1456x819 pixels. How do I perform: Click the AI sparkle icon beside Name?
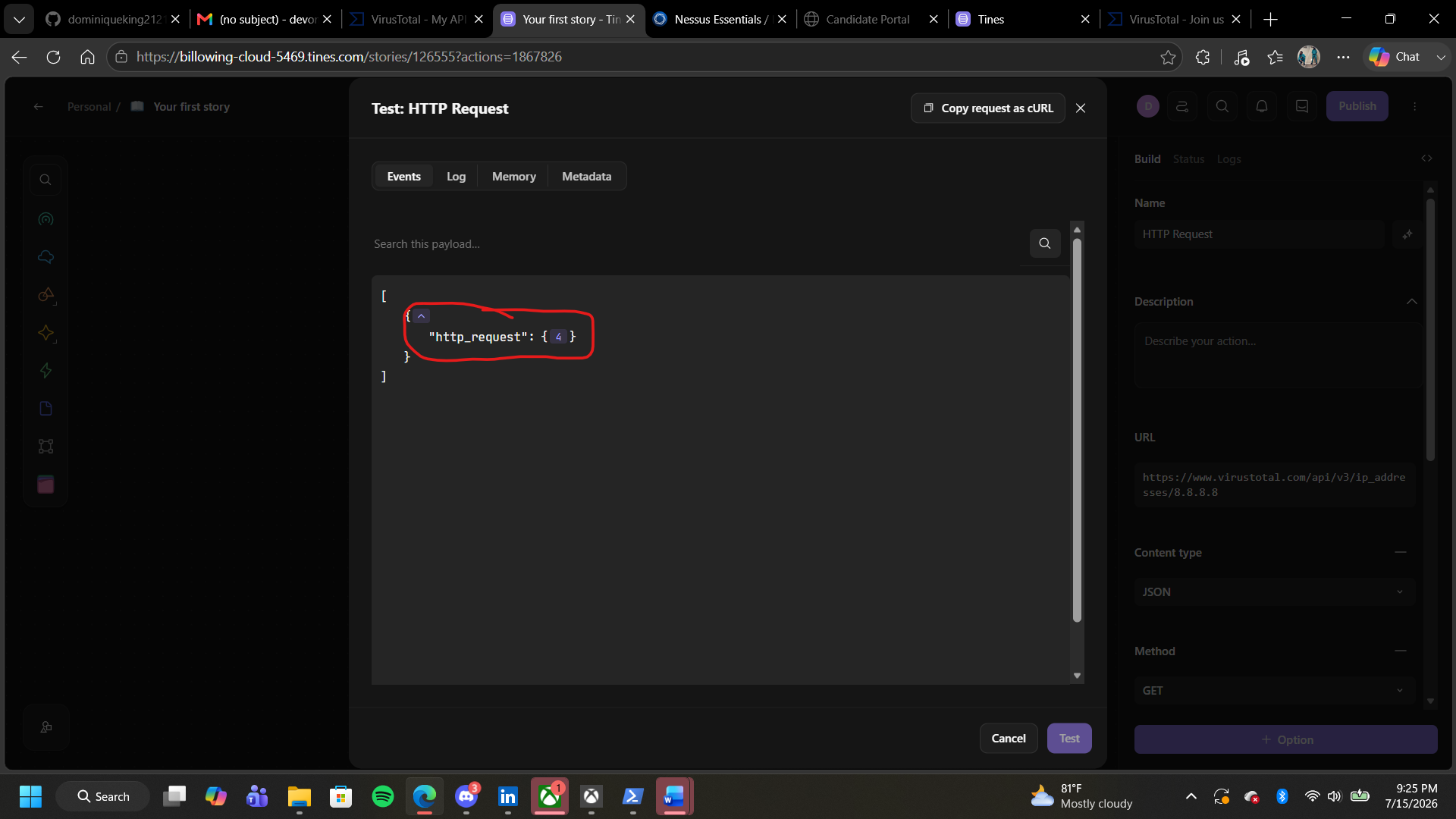pos(1407,234)
